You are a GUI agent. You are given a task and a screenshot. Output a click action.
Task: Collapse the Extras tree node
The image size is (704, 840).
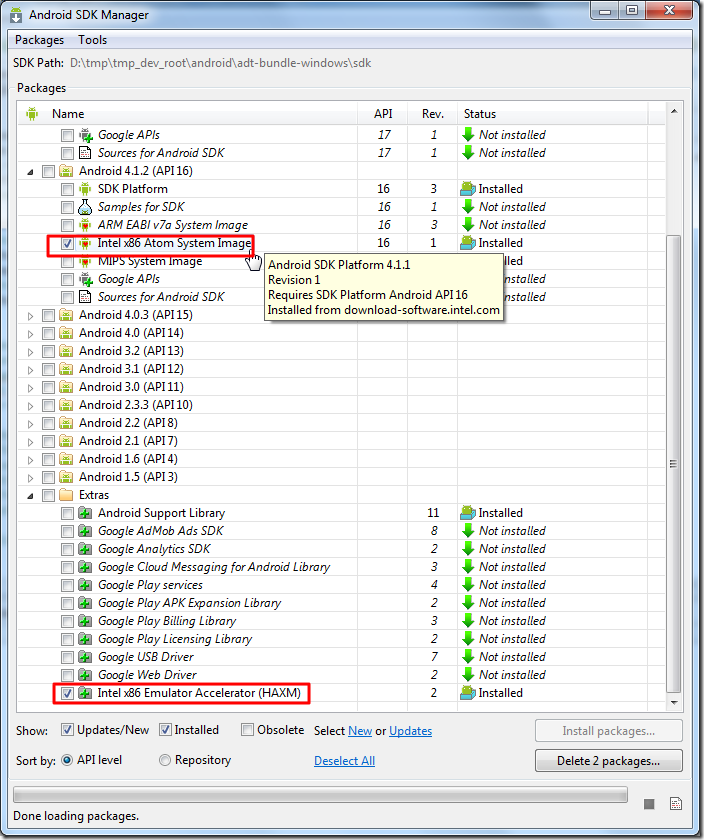point(31,496)
